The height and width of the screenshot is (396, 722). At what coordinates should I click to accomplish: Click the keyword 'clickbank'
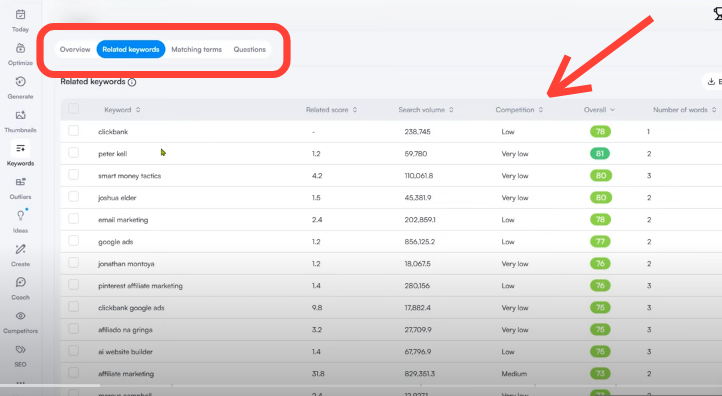point(113,132)
